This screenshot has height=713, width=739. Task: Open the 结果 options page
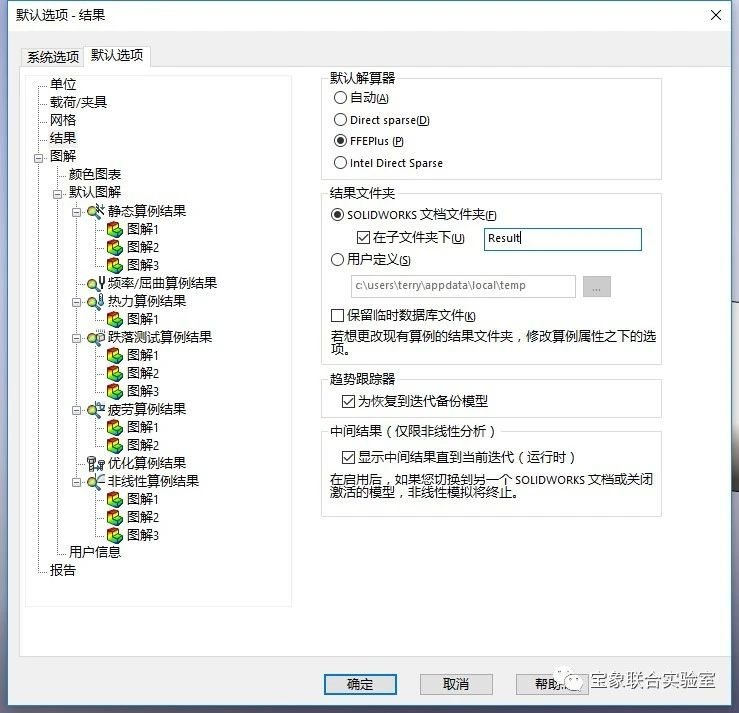click(x=63, y=139)
